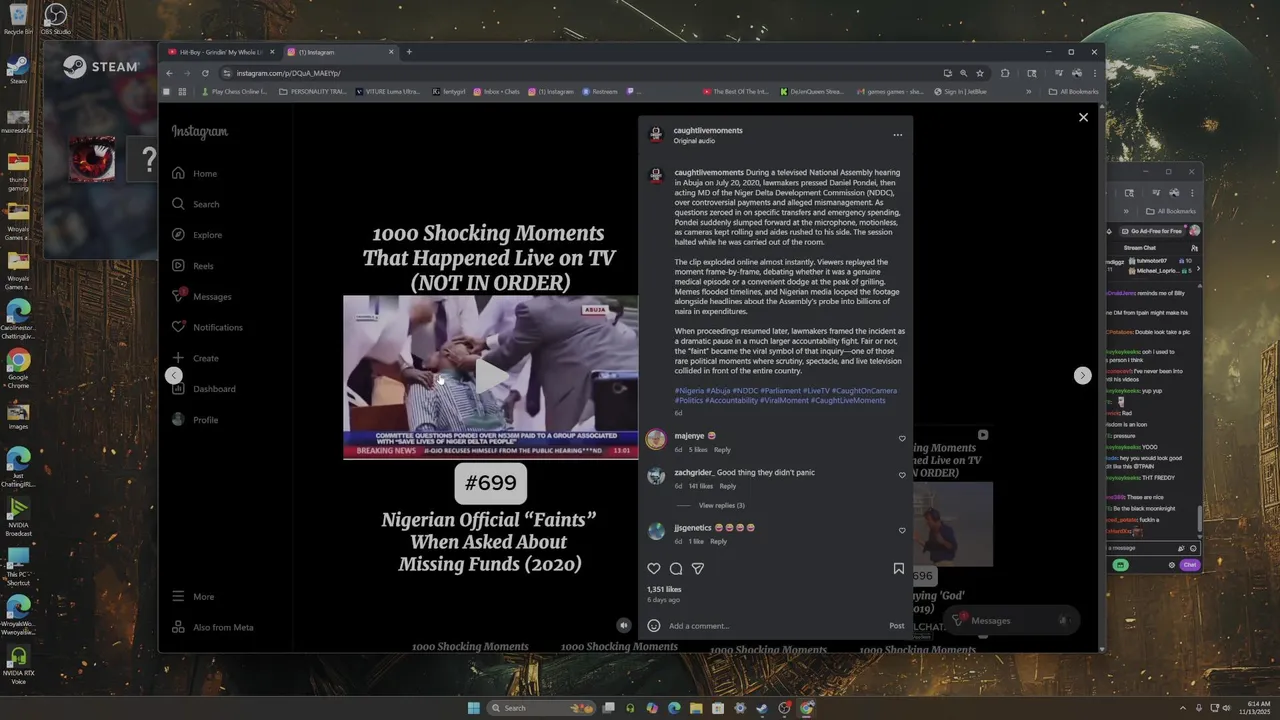Like the post with the heart icon
Viewport: 1280px width, 720px height.
click(x=654, y=568)
